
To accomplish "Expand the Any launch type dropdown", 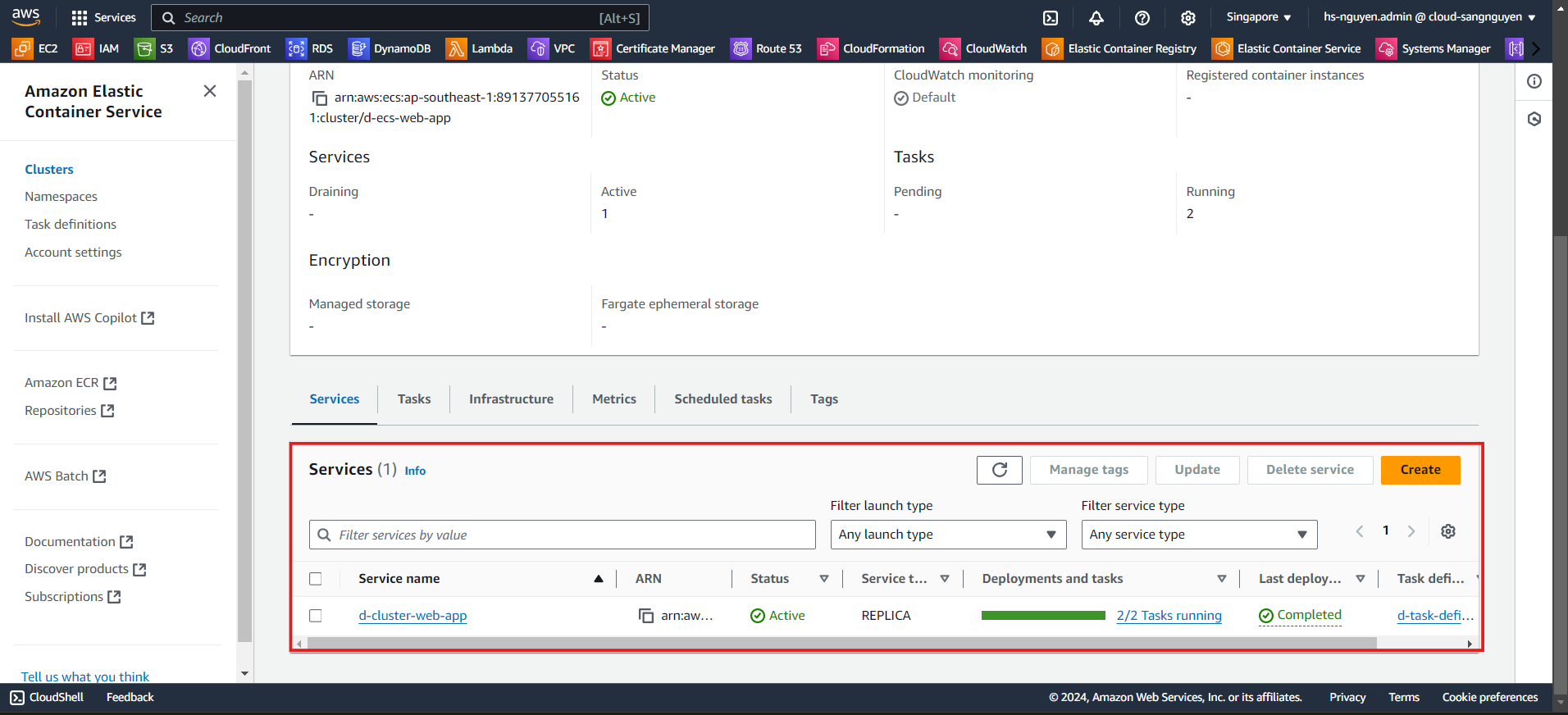I will coord(947,535).
